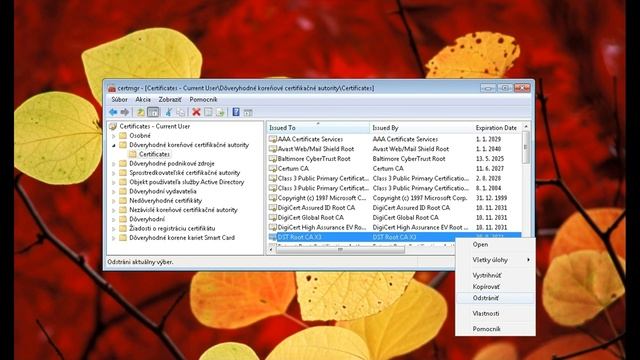Screen dimensions: 640x360
Task: Select the DigiCert High Assurance EV Root row
Action: pyautogui.click(x=394, y=227)
